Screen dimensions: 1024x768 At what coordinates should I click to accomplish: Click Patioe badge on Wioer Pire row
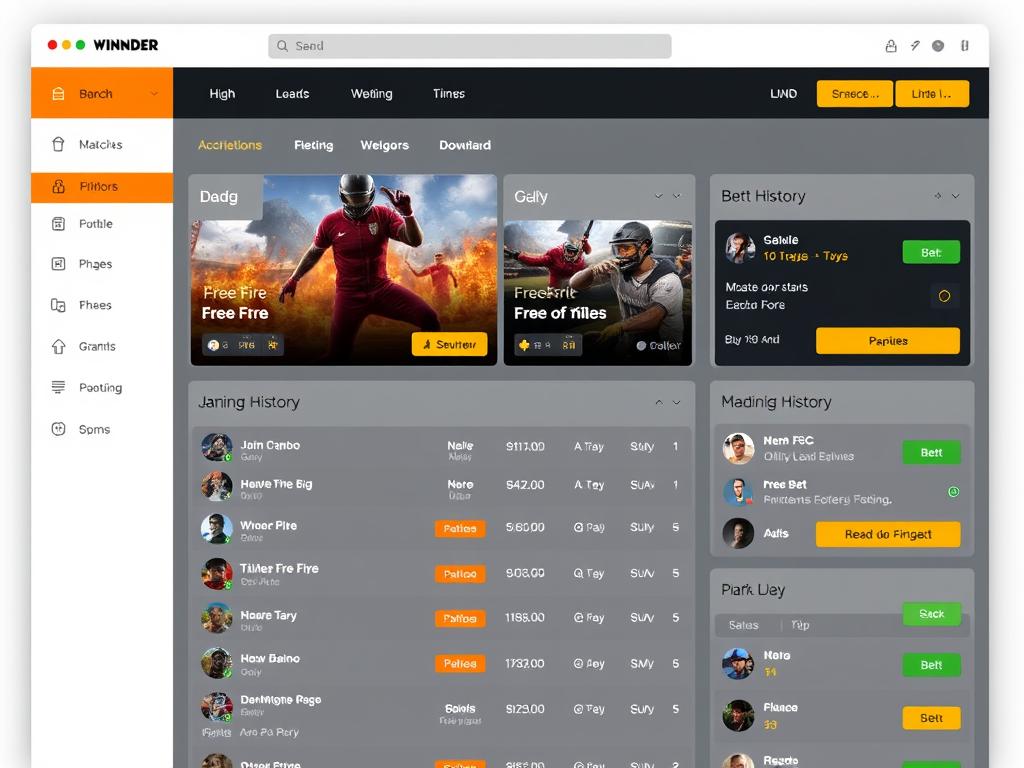tap(460, 528)
